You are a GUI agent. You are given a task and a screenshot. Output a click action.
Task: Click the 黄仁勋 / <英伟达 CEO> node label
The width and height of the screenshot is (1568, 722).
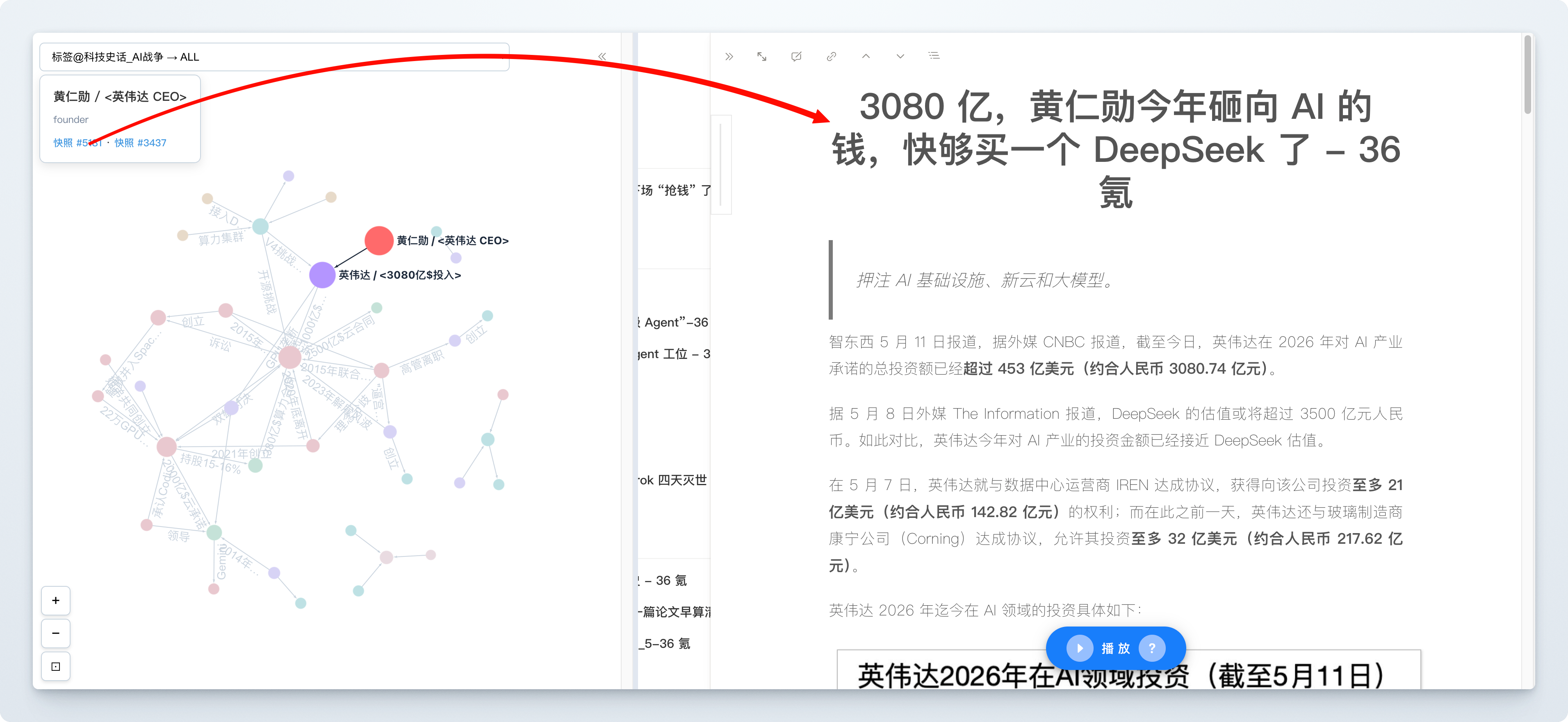452,241
